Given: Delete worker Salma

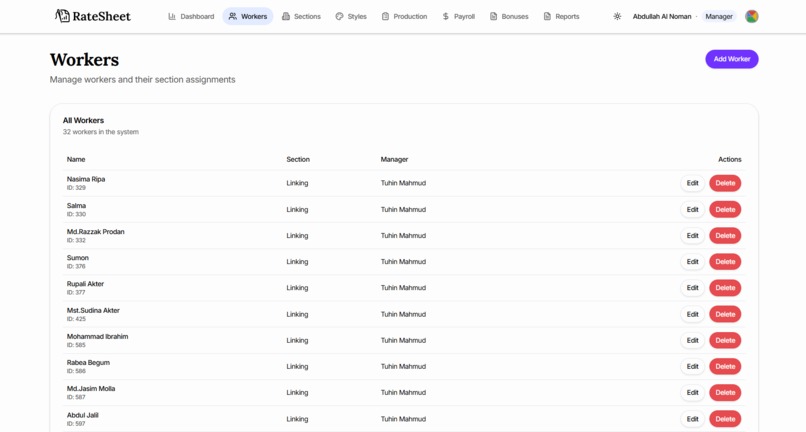Looking at the screenshot, I should (725, 209).
